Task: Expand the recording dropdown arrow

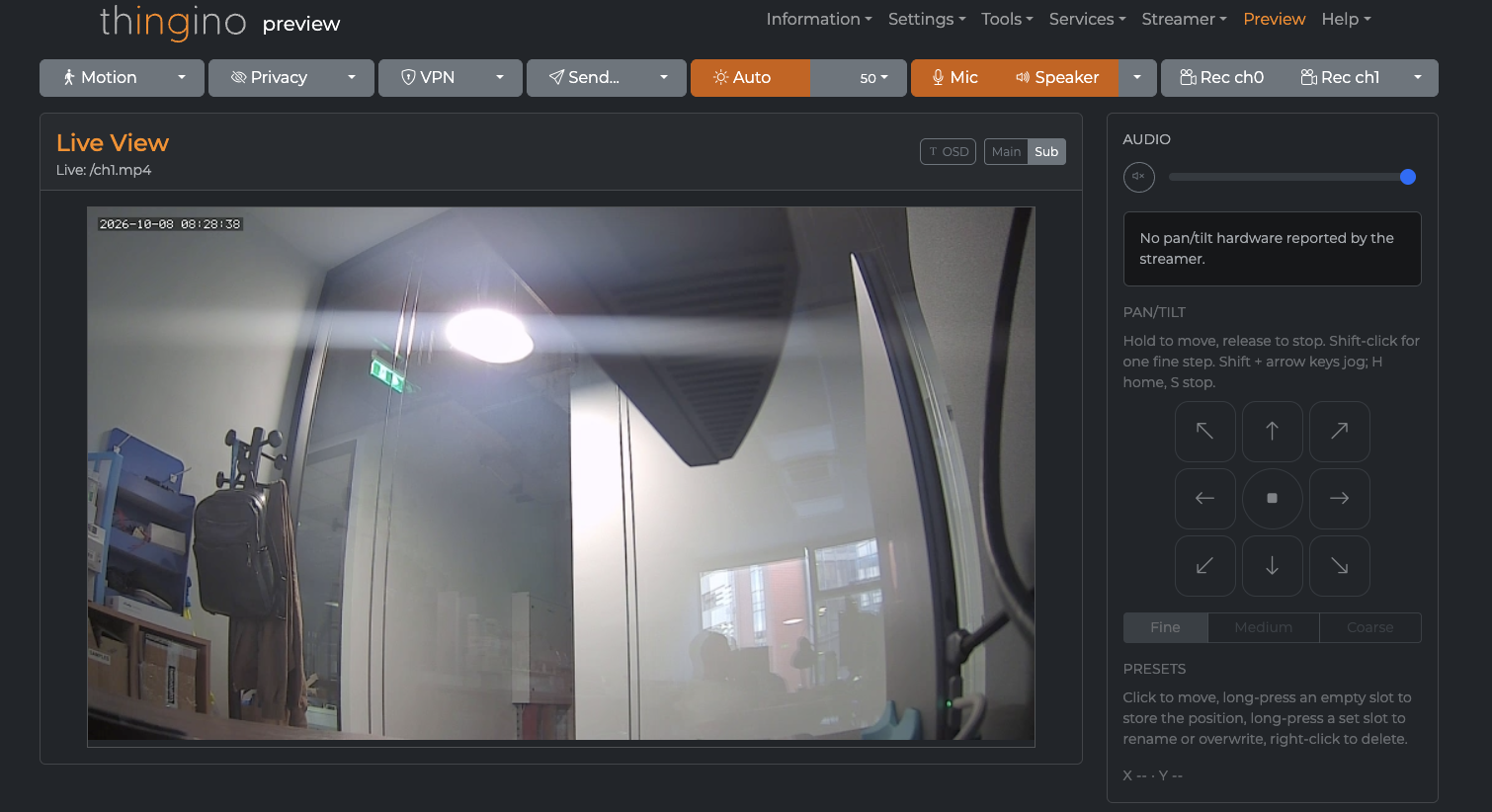Action: click(1418, 78)
